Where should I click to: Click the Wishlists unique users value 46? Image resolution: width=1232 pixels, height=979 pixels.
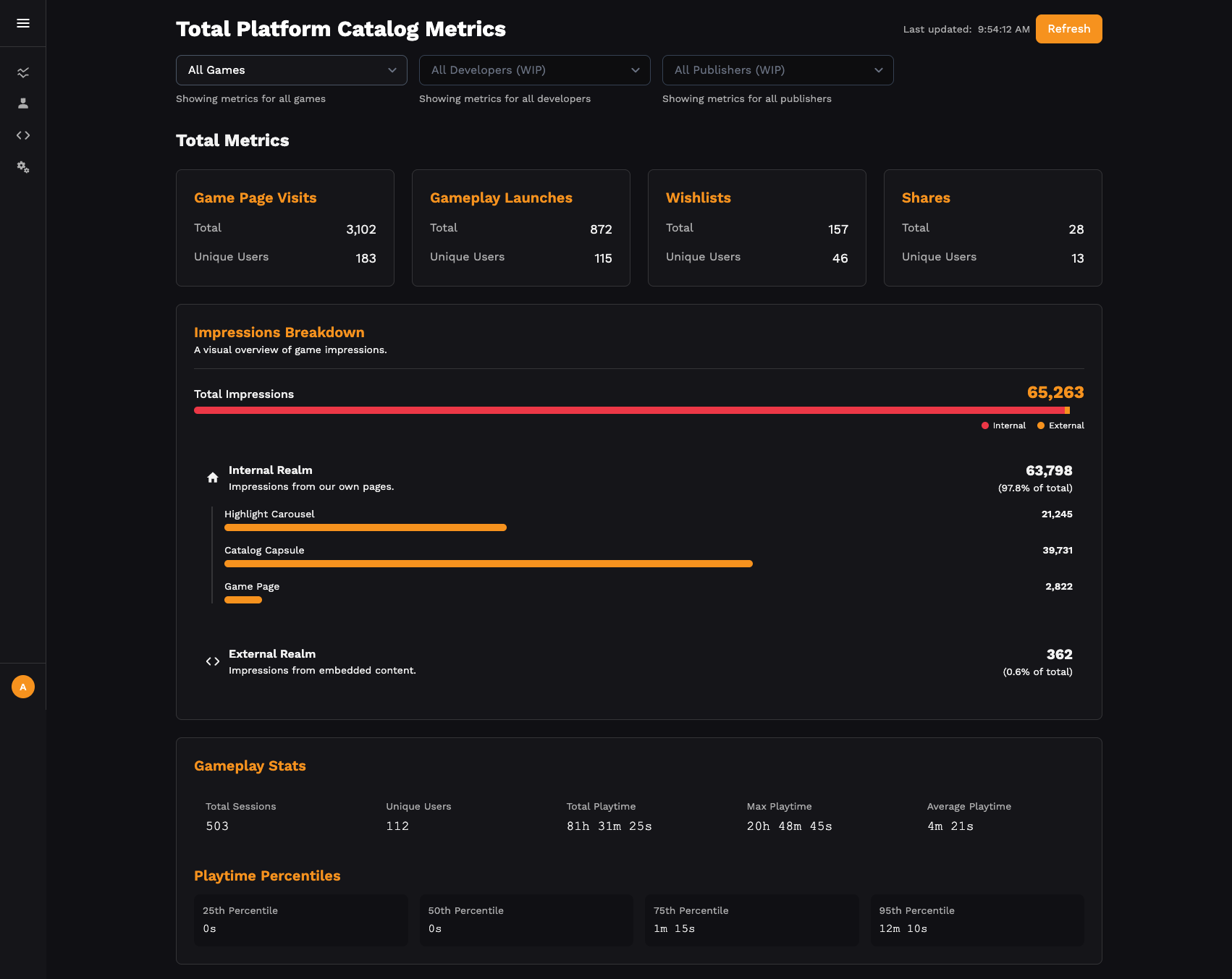point(840,258)
